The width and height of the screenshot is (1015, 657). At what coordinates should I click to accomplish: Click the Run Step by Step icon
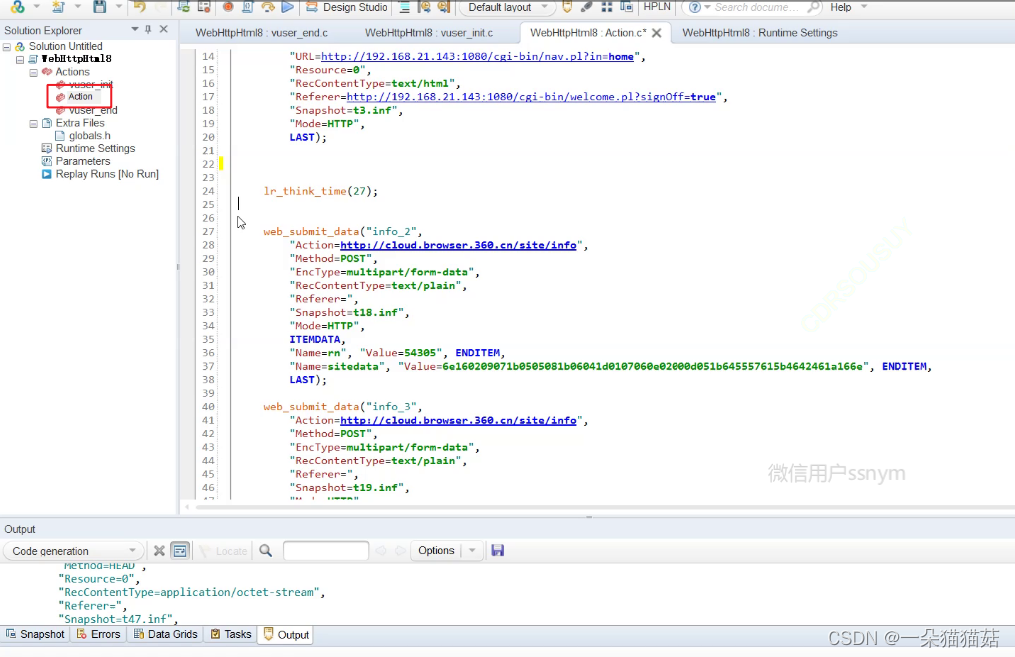(x=268, y=6)
